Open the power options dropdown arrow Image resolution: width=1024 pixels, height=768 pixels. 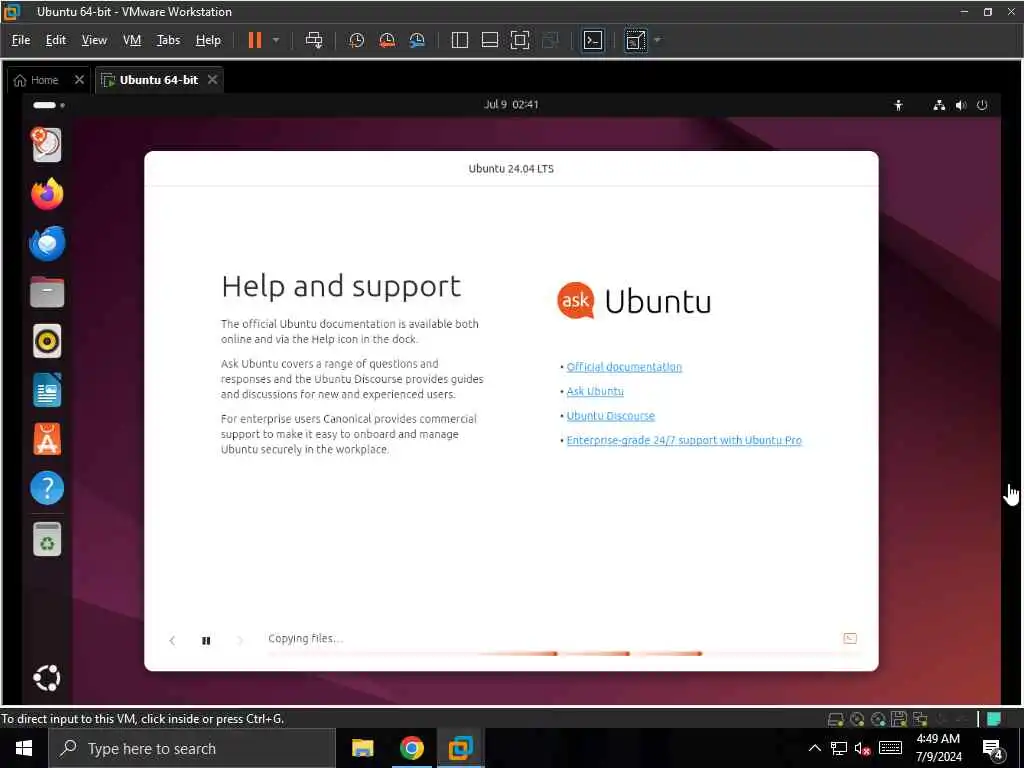coord(276,40)
